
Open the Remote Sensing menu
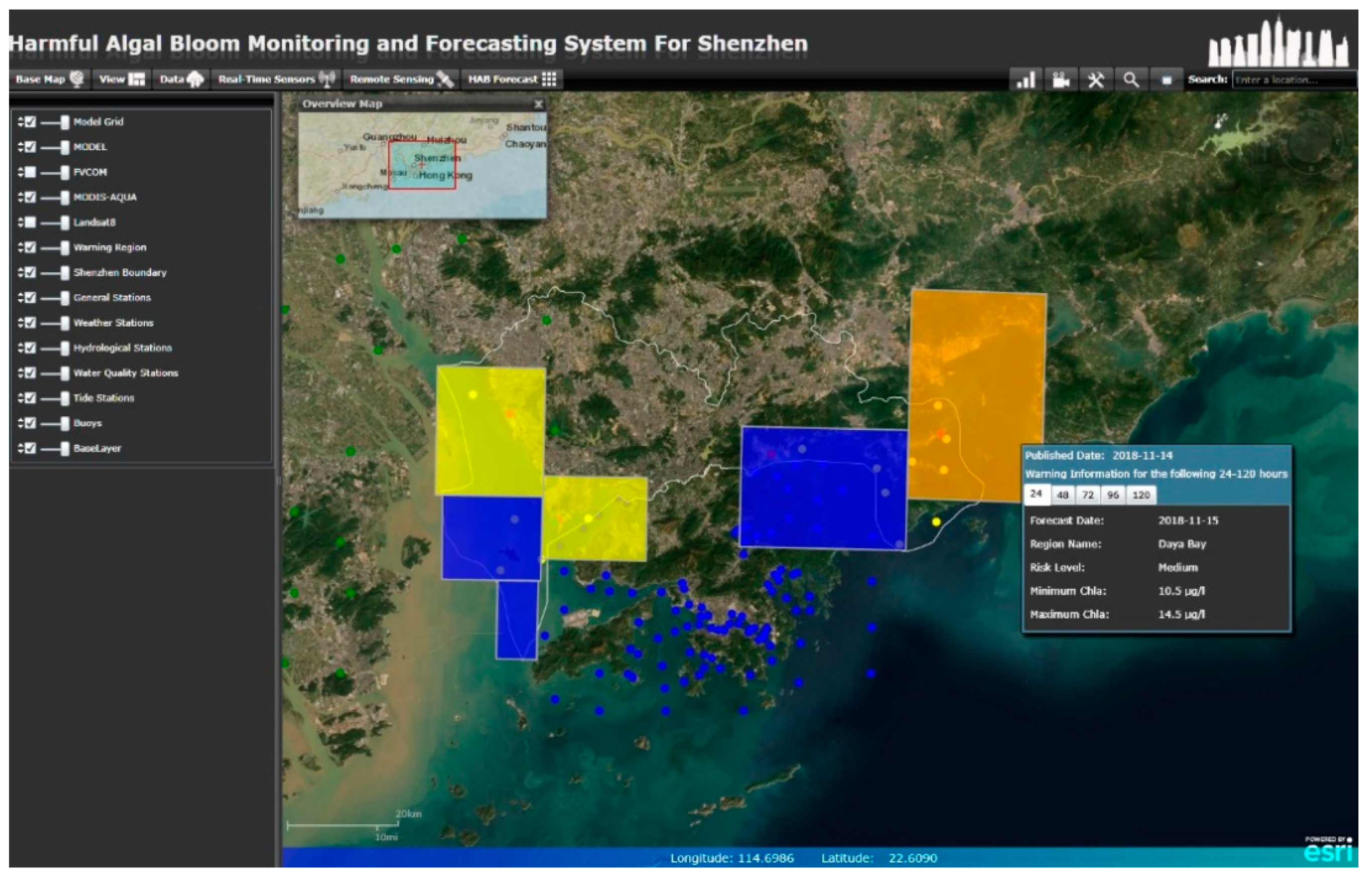click(x=401, y=79)
